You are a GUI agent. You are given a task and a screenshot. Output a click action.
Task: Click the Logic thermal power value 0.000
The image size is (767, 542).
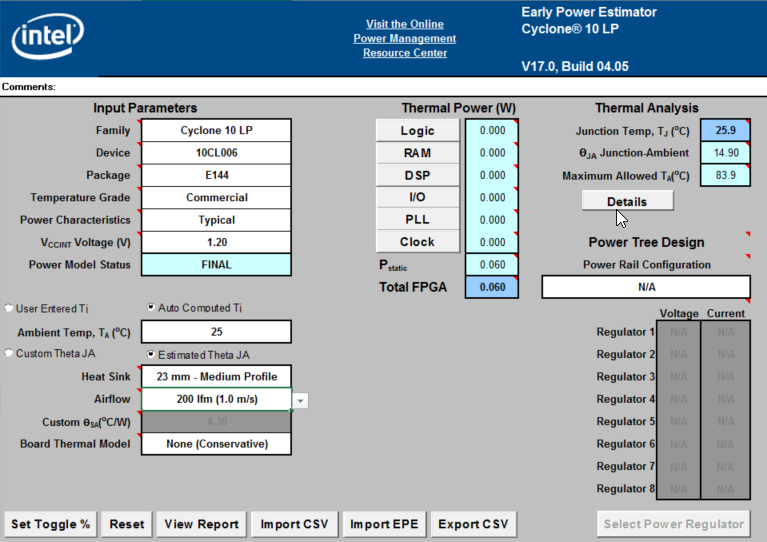click(x=492, y=130)
